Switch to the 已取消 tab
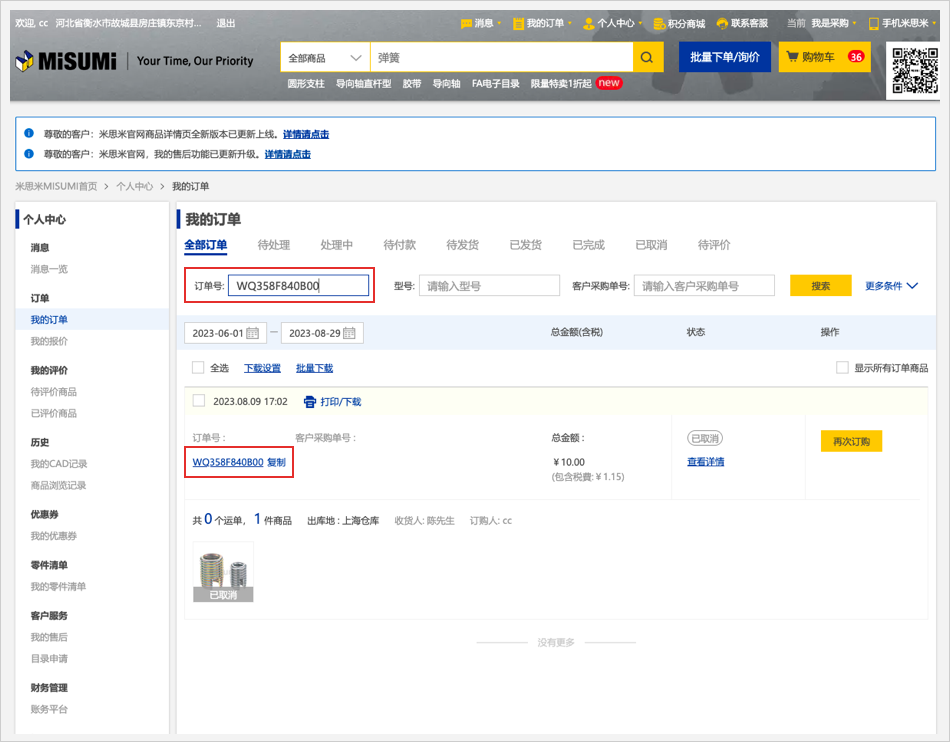 651,245
